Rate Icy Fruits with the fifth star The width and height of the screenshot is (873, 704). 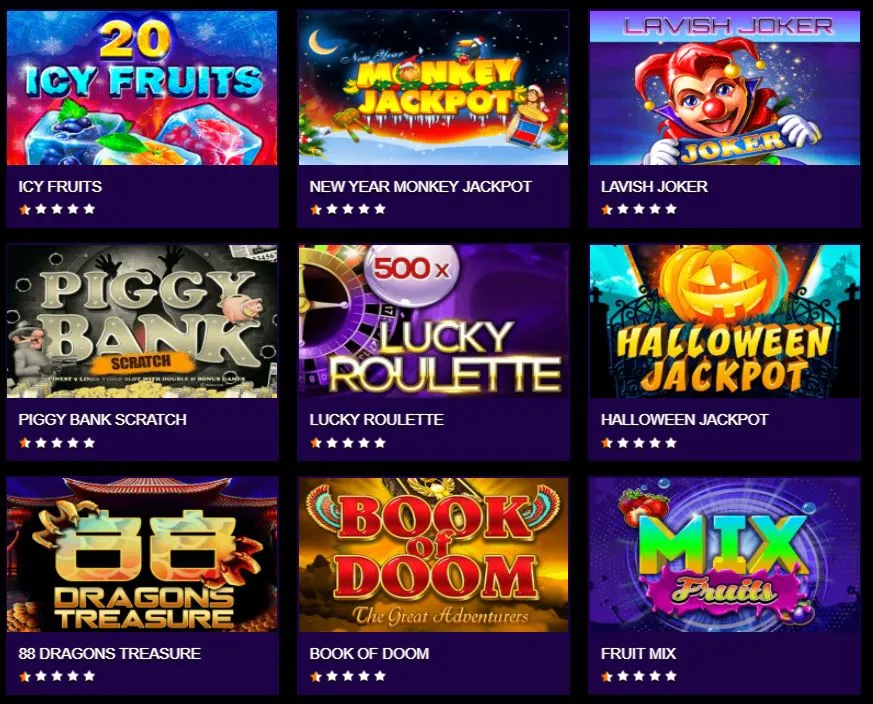pyautogui.click(x=89, y=209)
